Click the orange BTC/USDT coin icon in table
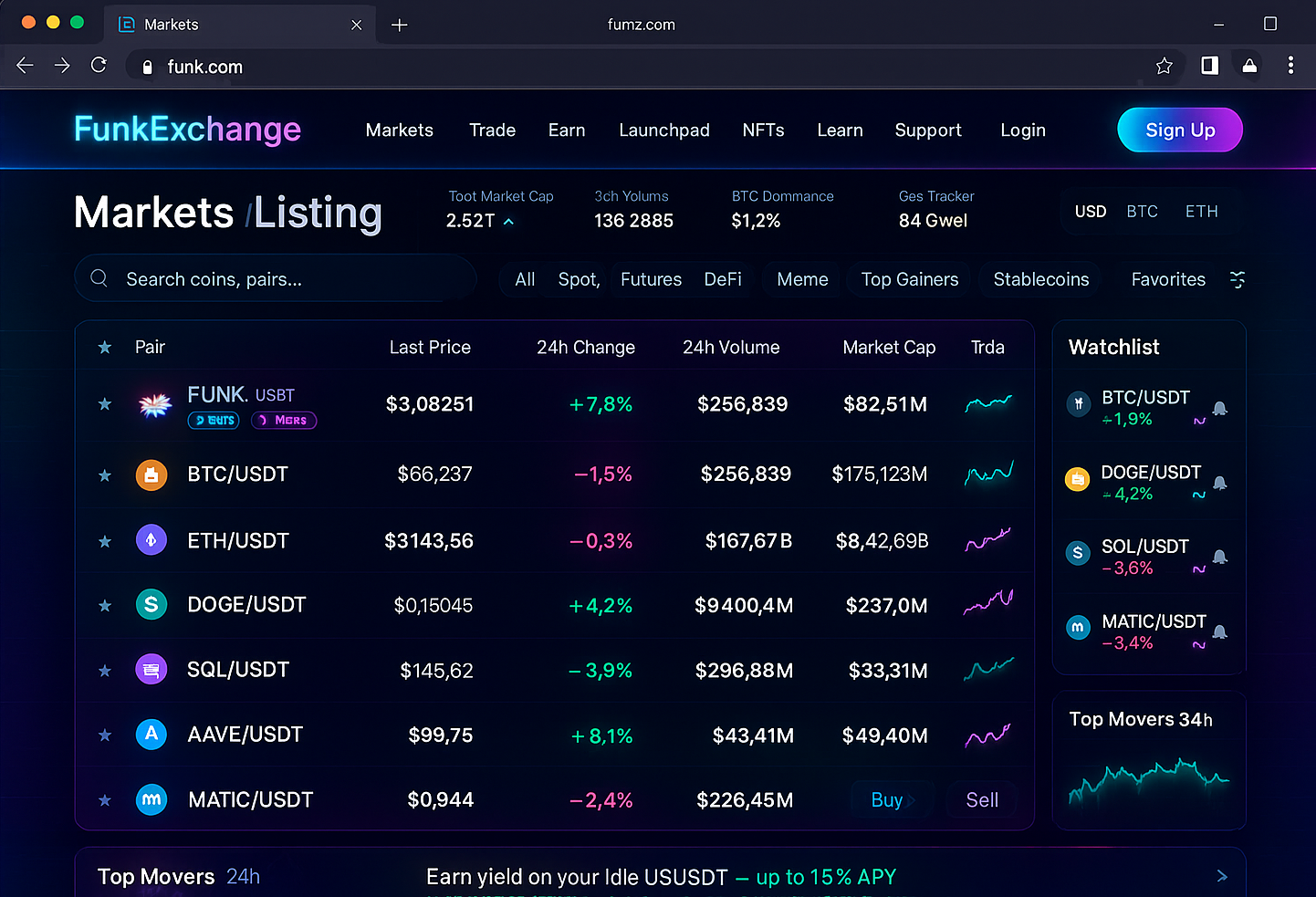The width and height of the screenshot is (1316, 897). [151, 475]
